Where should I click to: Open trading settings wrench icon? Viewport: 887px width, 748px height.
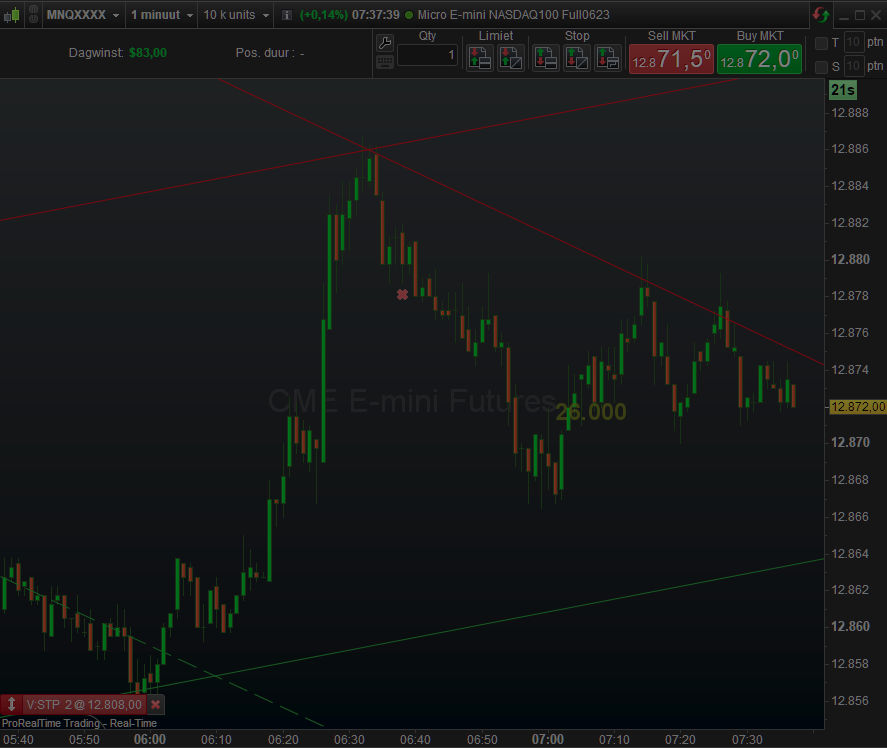click(385, 42)
